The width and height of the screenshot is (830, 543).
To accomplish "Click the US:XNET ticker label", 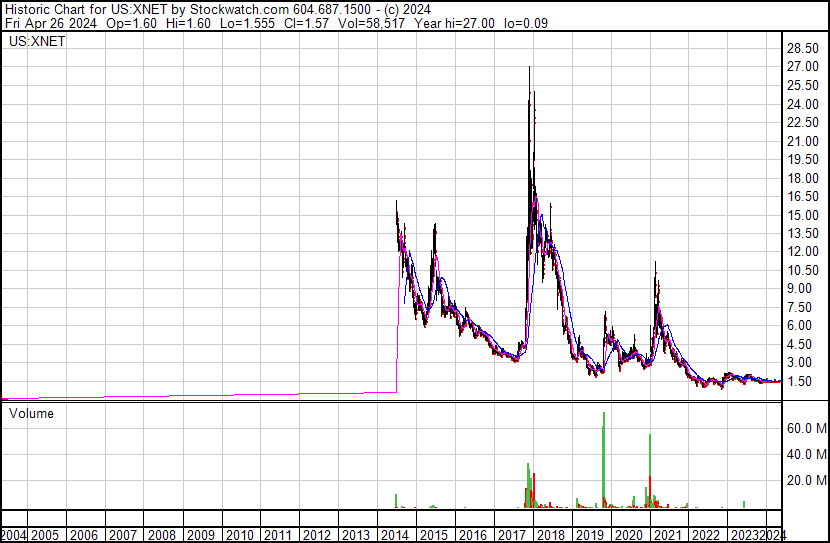I will pyautogui.click(x=33, y=43).
